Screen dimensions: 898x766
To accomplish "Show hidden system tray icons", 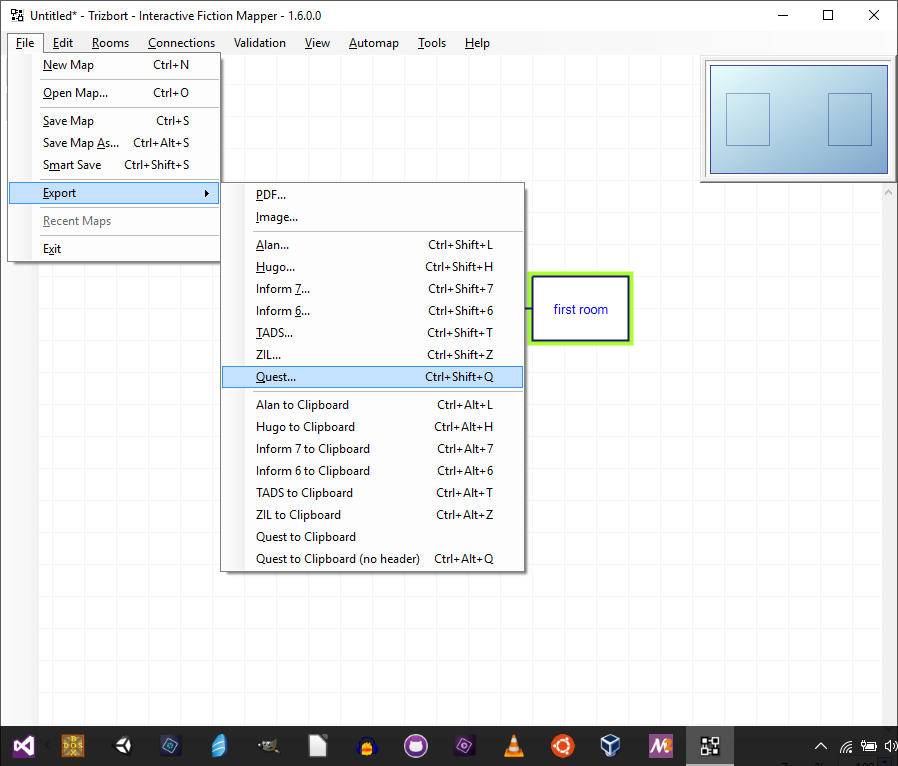I will 821,746.
